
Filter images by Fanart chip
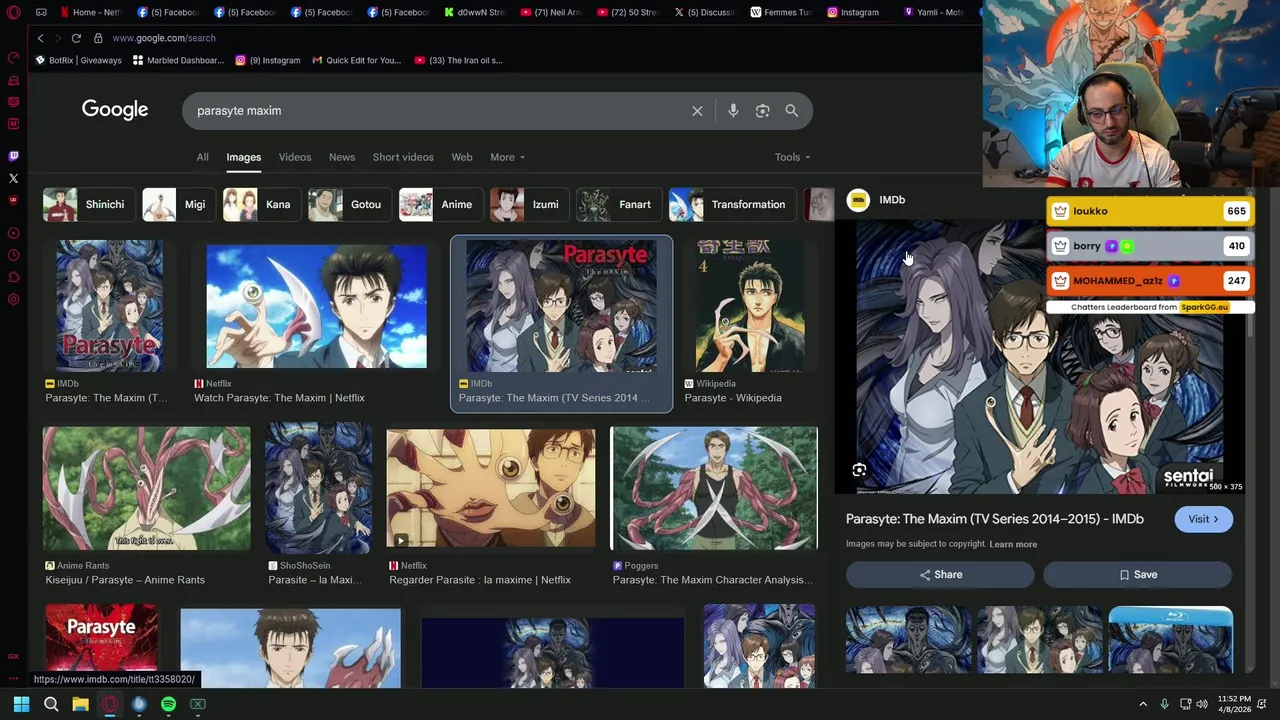618,204
